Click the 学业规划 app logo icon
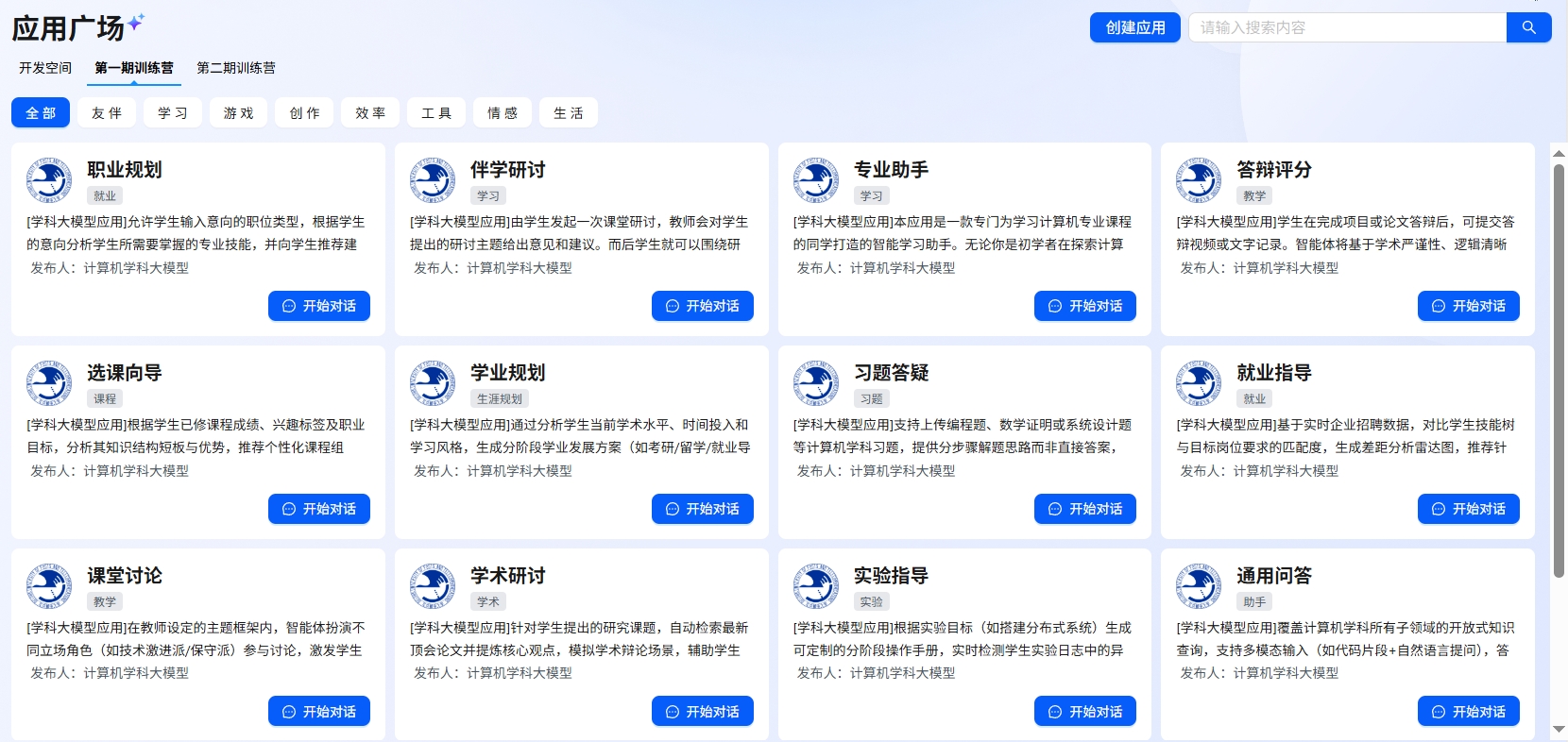 (x=433, y=383)
